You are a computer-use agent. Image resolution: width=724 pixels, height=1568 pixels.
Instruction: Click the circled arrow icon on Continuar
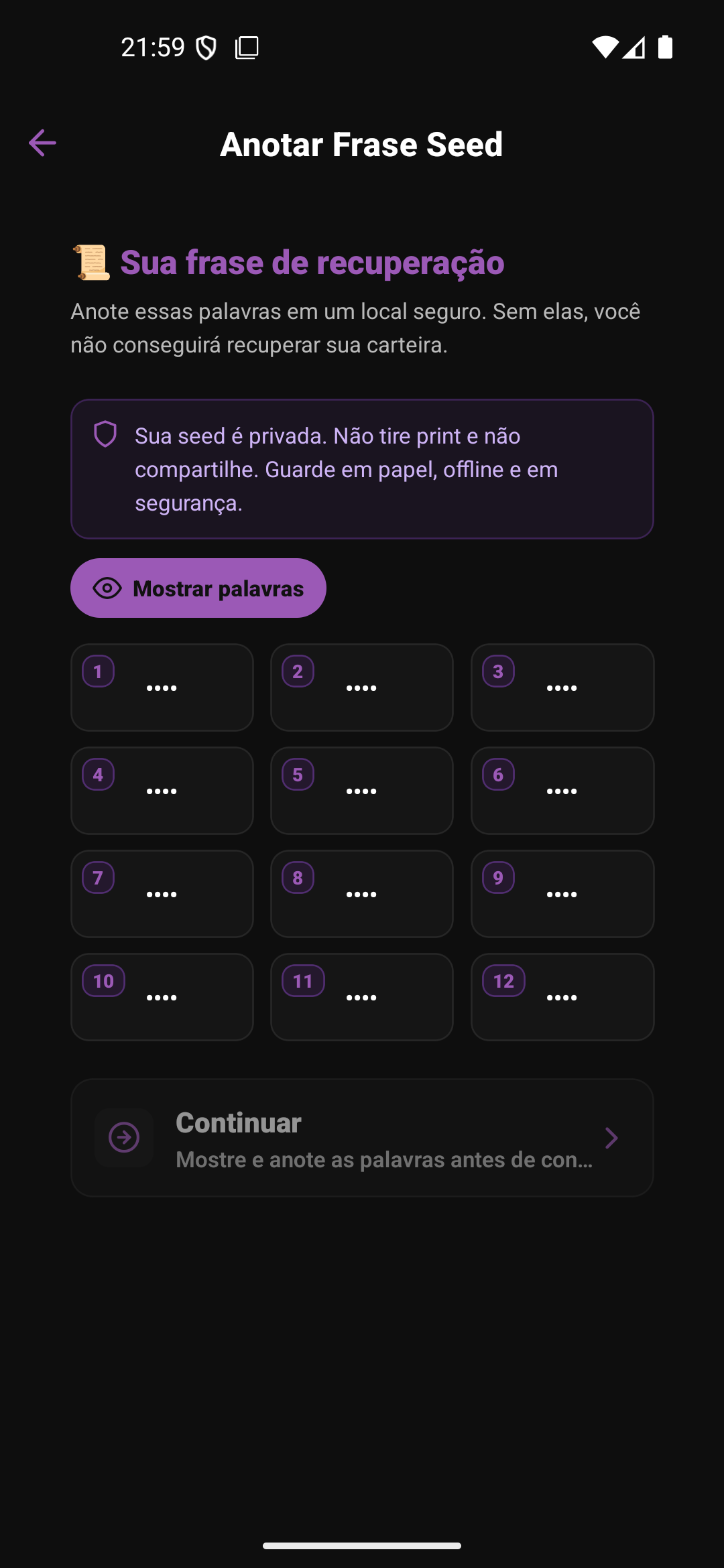pos(124,1137)
